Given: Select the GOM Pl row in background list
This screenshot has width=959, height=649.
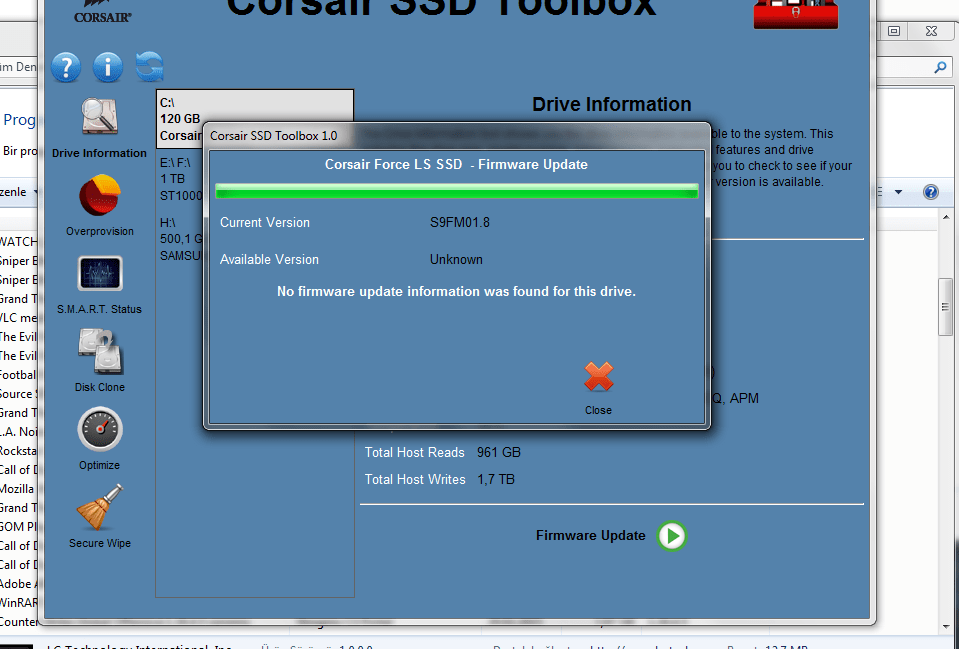Looking at the screenshot, I should (18, 527).
